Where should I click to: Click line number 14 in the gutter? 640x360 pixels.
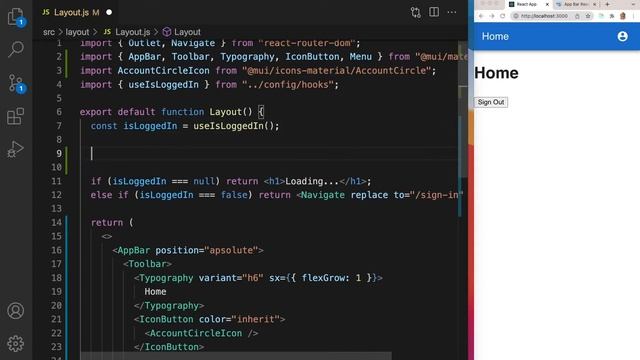pos(57,222)
